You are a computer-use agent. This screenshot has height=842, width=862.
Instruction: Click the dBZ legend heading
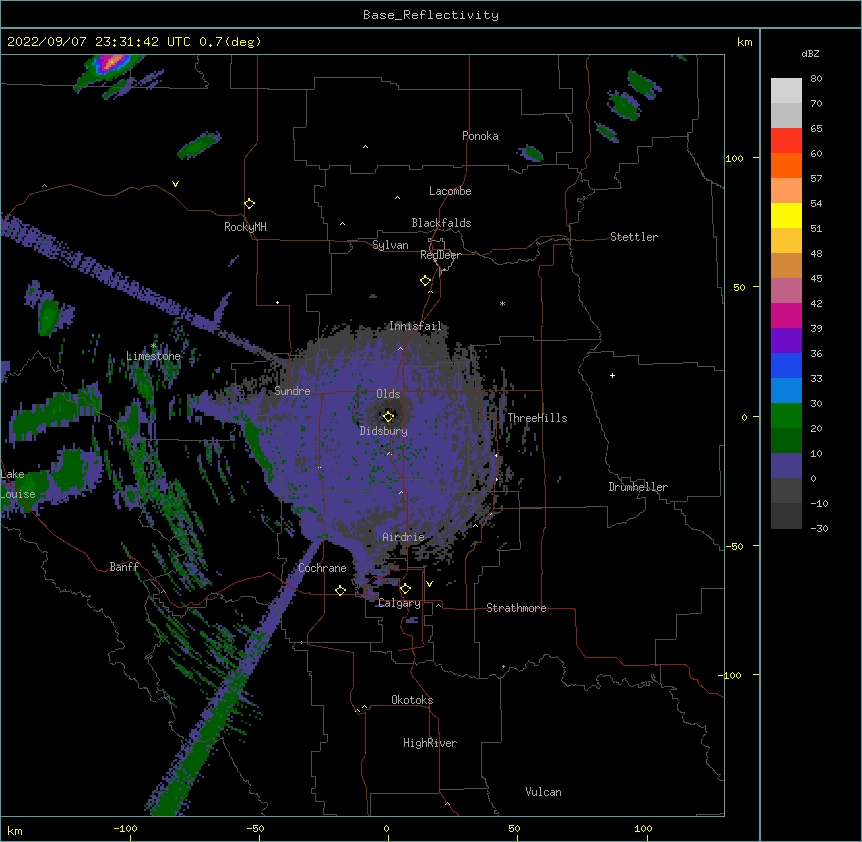(x=810, y=53)
